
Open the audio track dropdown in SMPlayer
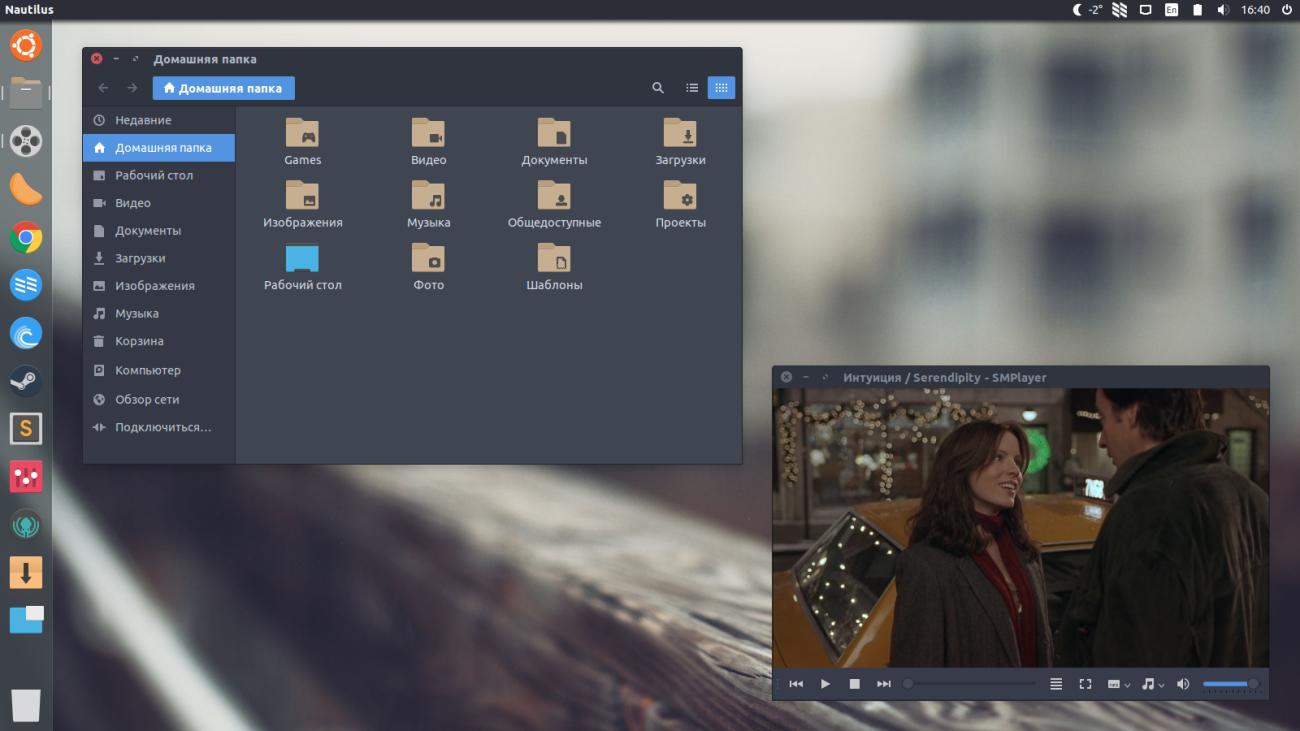pos(1153,684)
